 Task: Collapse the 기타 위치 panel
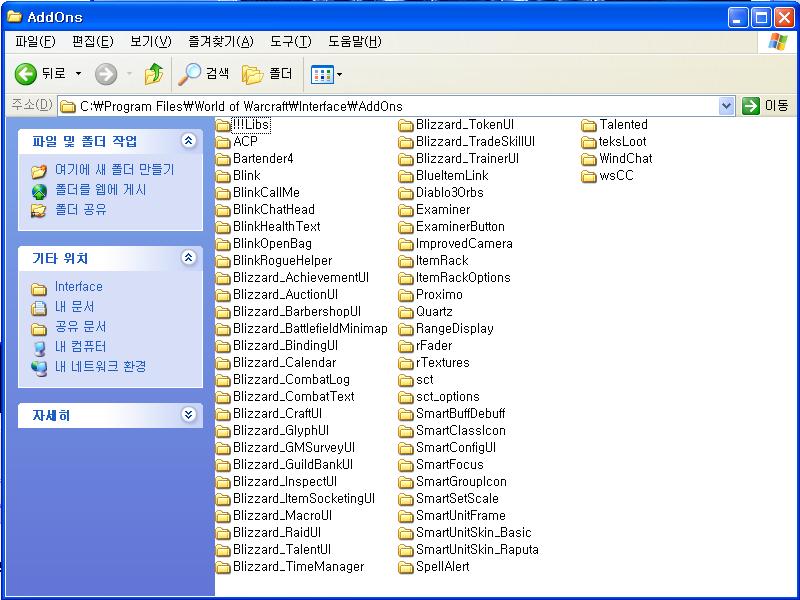[188, 258]
